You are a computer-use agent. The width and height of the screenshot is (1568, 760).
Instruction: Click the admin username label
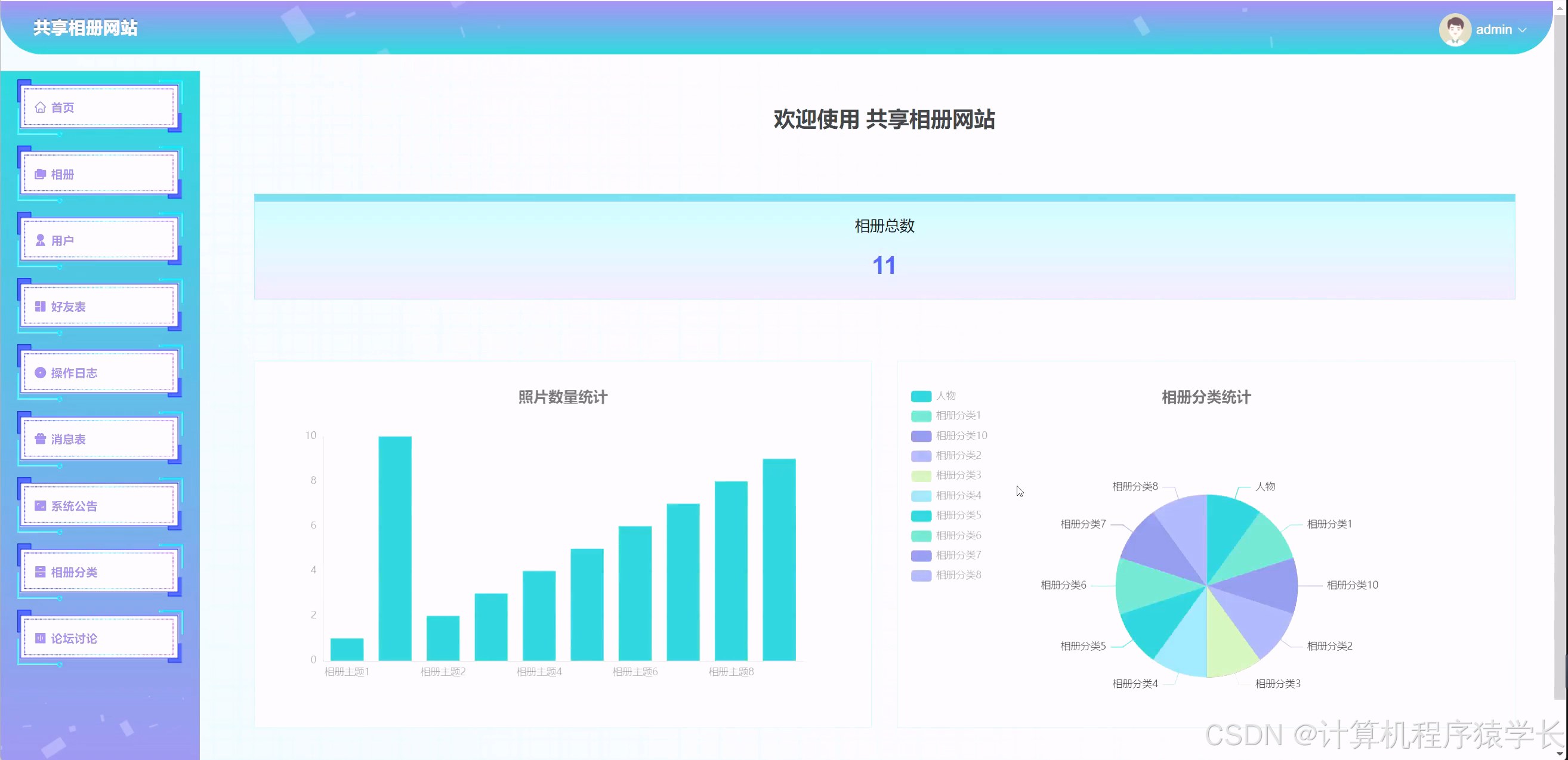pos(1495,29)
